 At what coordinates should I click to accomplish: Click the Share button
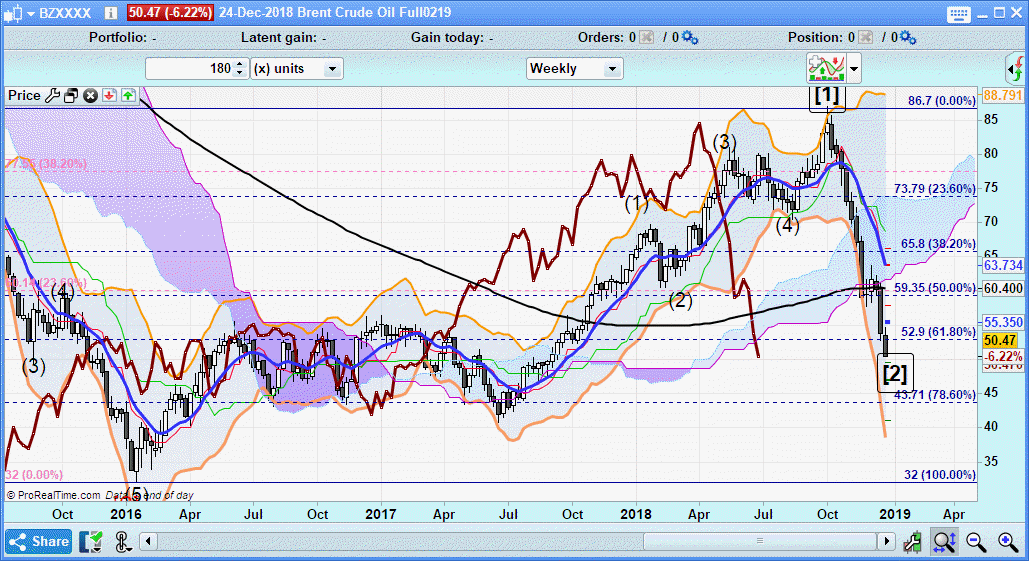point(39,541)
